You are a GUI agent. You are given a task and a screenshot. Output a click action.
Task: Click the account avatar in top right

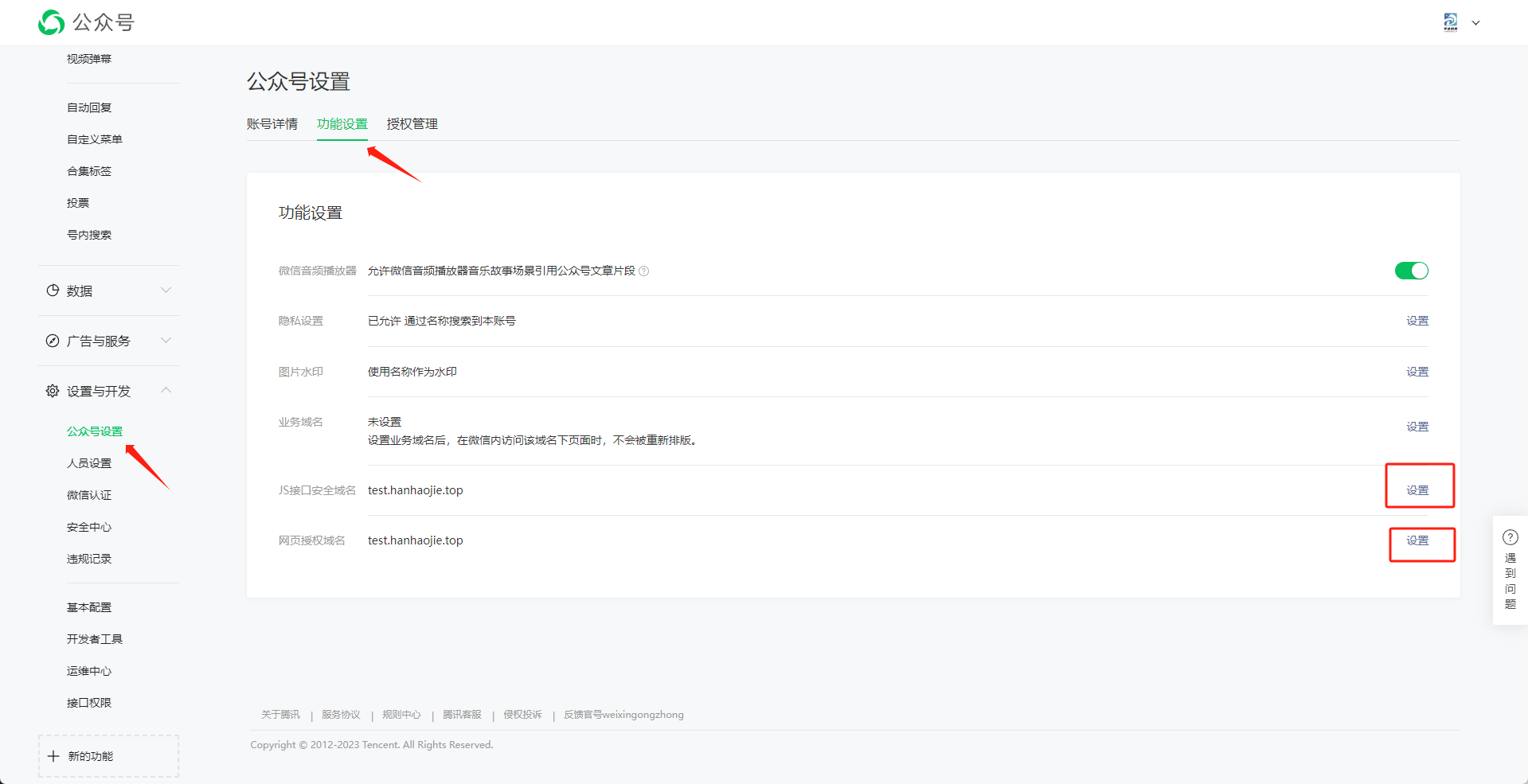[1451, 22]
